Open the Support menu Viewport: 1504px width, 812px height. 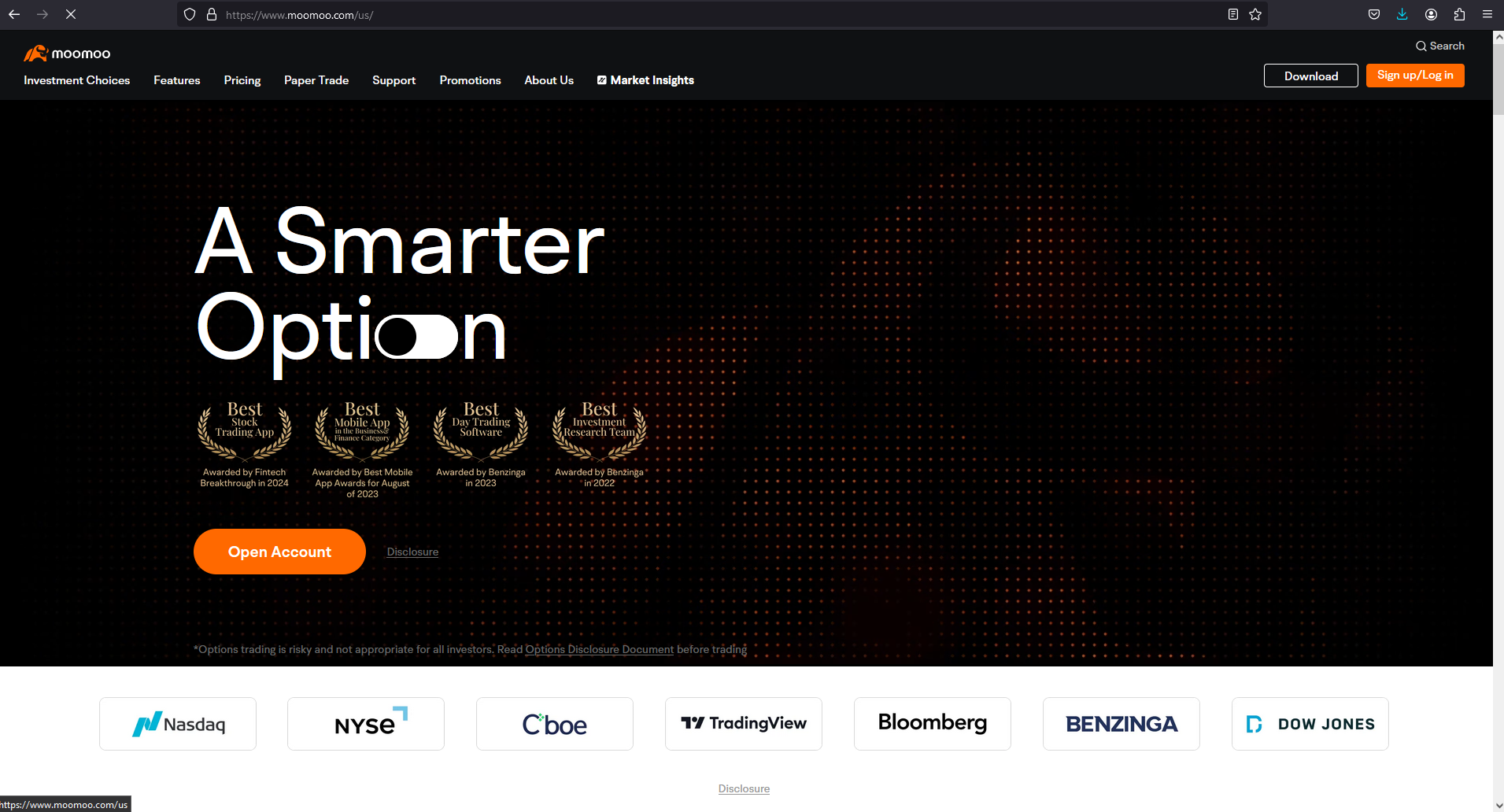pos(394,80)
